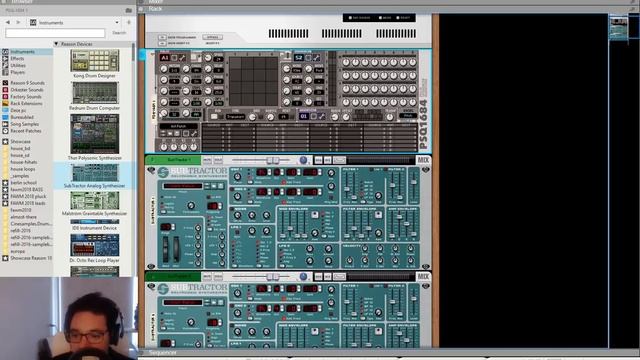Toggle Noise generator on first Subtractor
This screenshot has height=360, width=640.
(x=232, y=209)
